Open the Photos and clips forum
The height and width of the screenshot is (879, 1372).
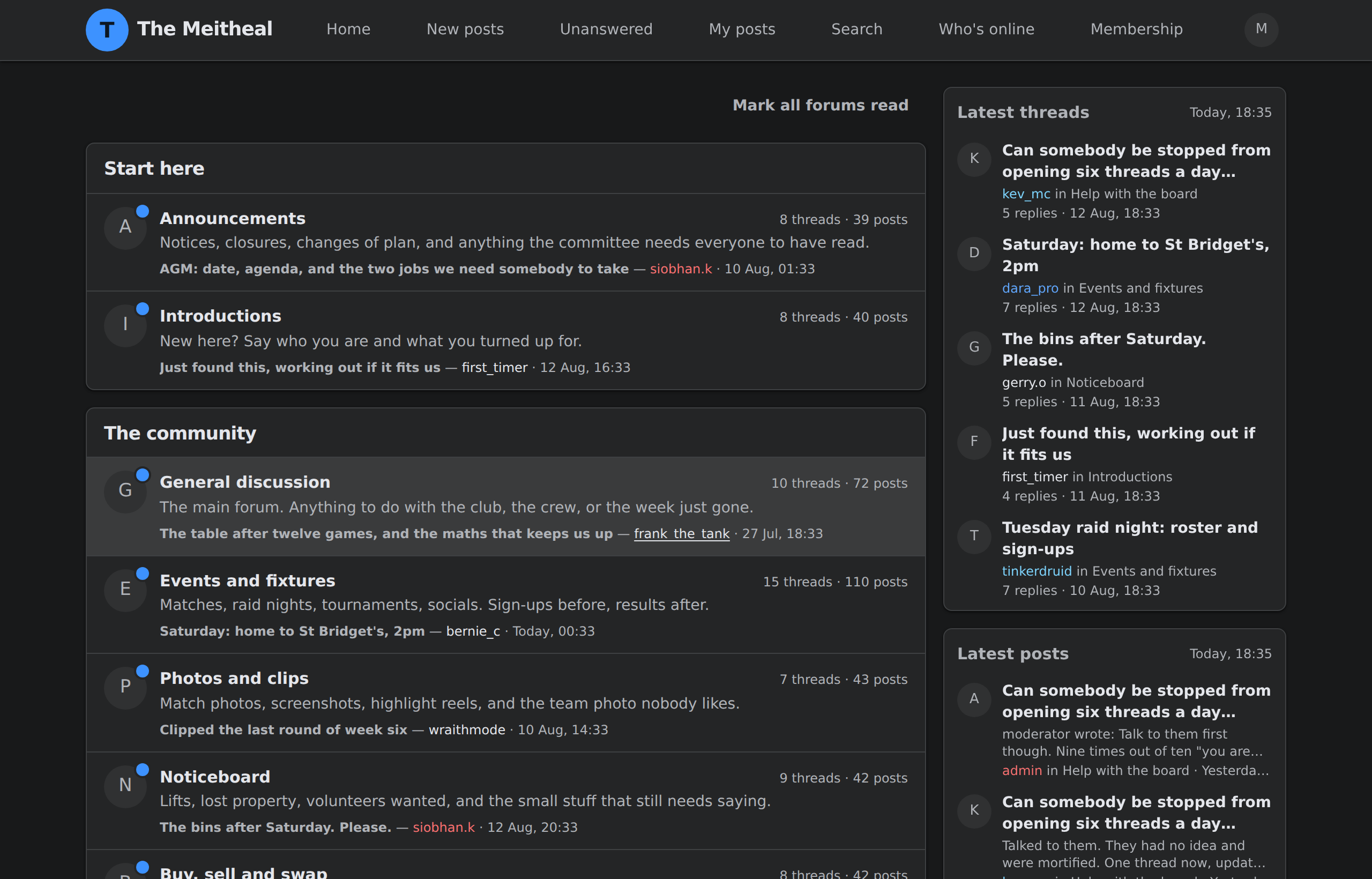click(234, 678)
